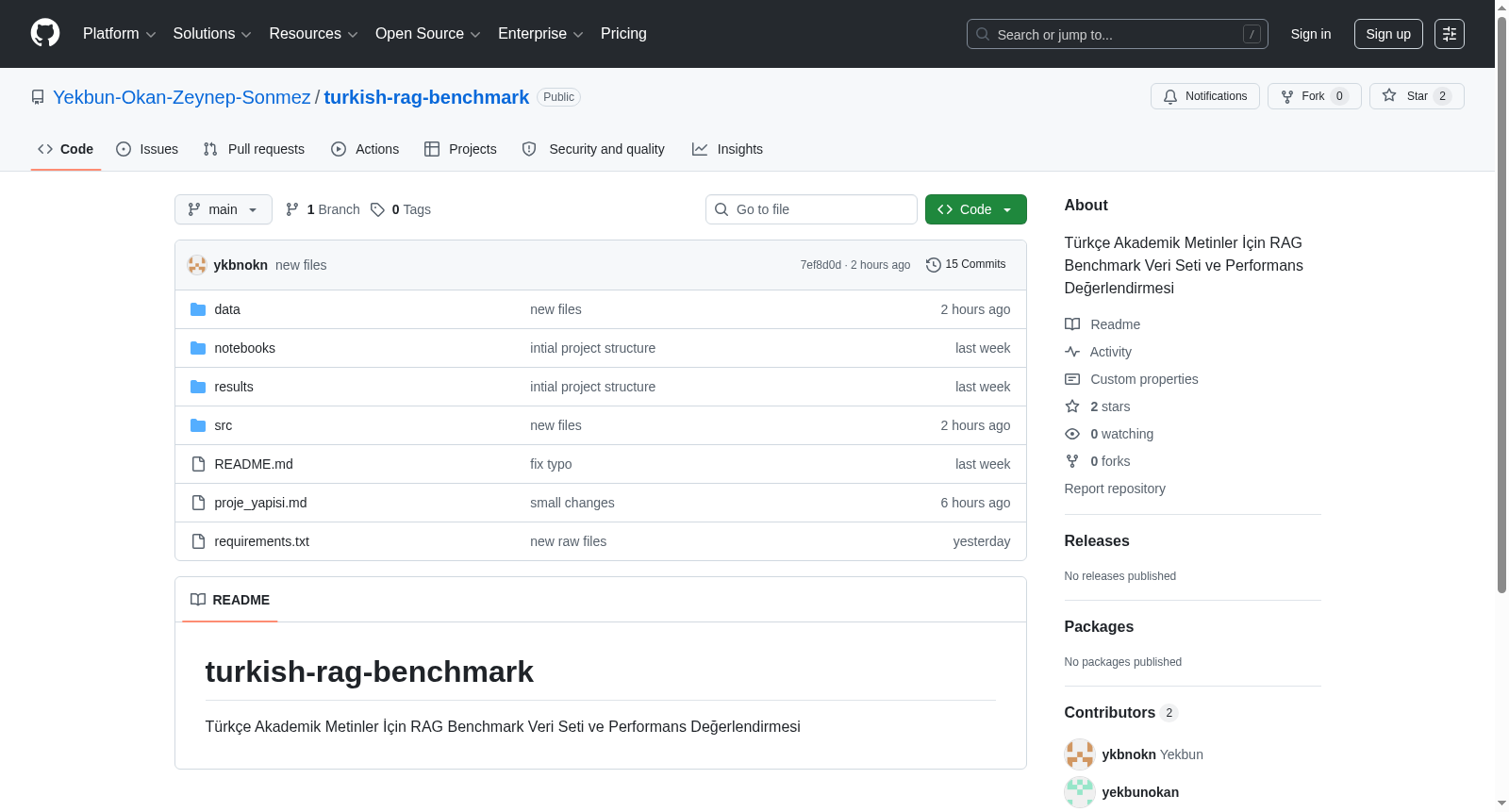Click the Pricing link
Screen dimensions: 1509x812
coord(623,34)
